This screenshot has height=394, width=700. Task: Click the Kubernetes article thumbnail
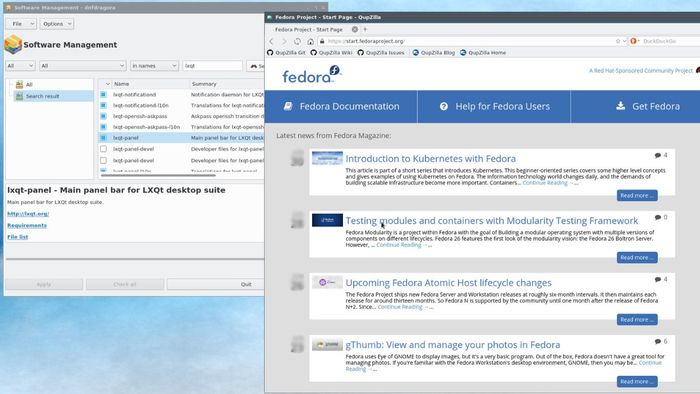[x=327, y=158]
